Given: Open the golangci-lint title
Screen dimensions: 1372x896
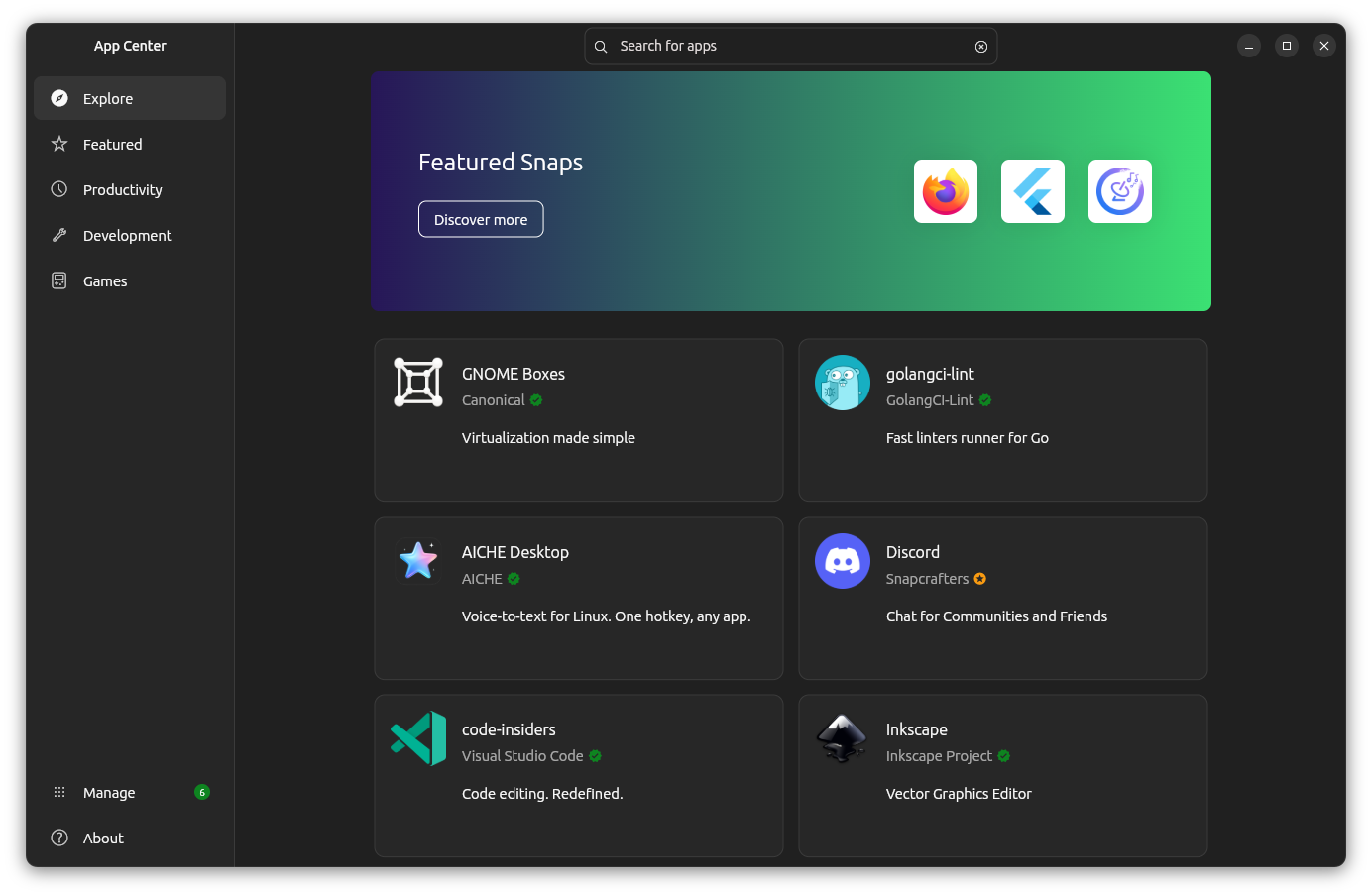Looking at the screenshot, I should (930, 374).
